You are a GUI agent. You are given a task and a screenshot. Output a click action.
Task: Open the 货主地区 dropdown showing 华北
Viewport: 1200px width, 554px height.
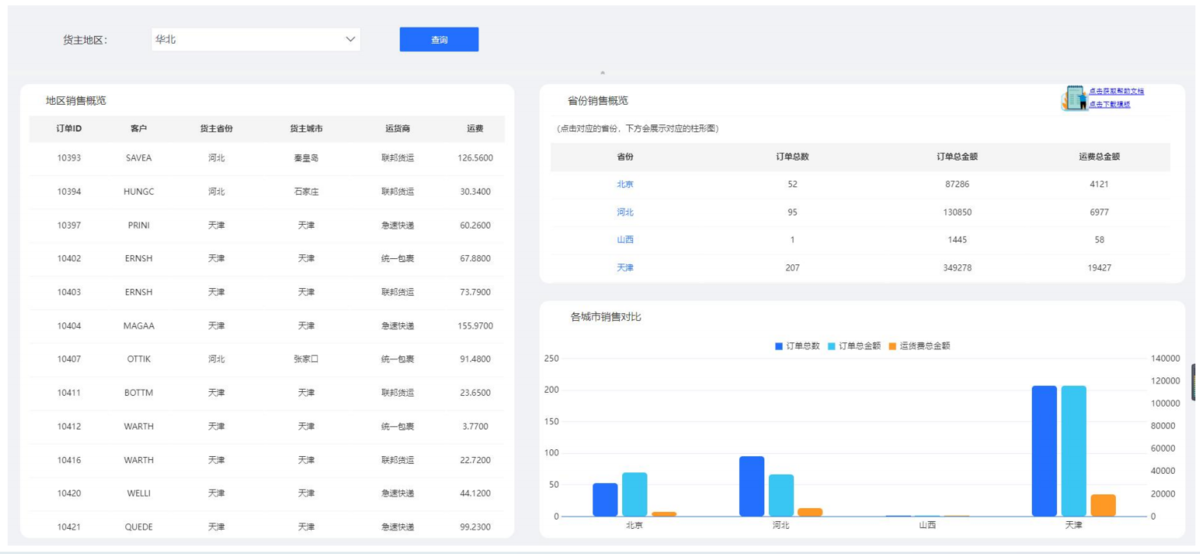(255, 39)
